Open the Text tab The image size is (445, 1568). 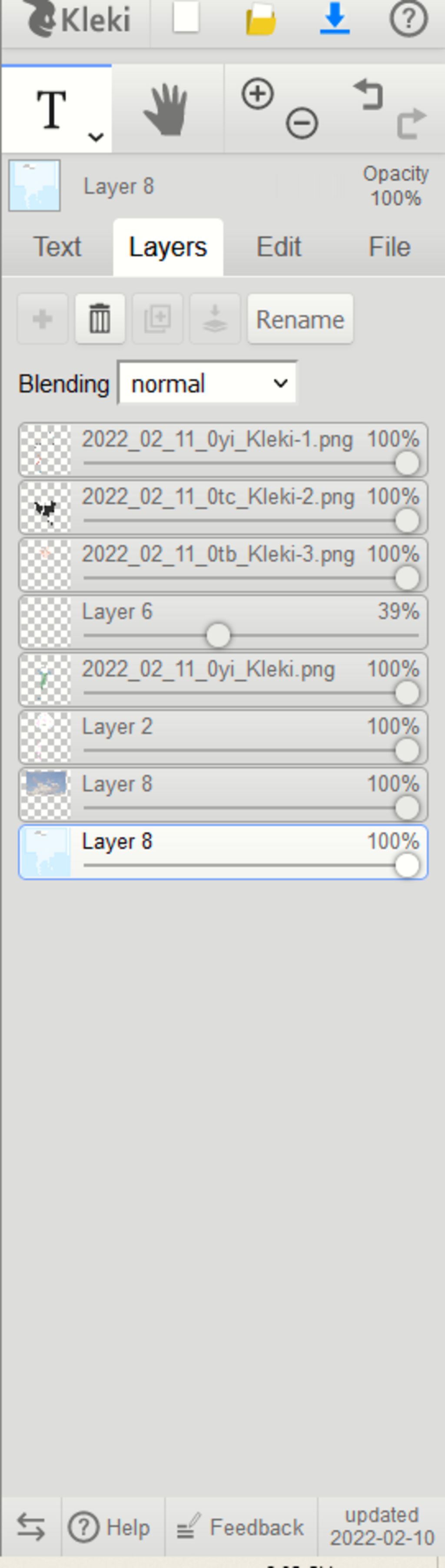[x=57, y=247]
